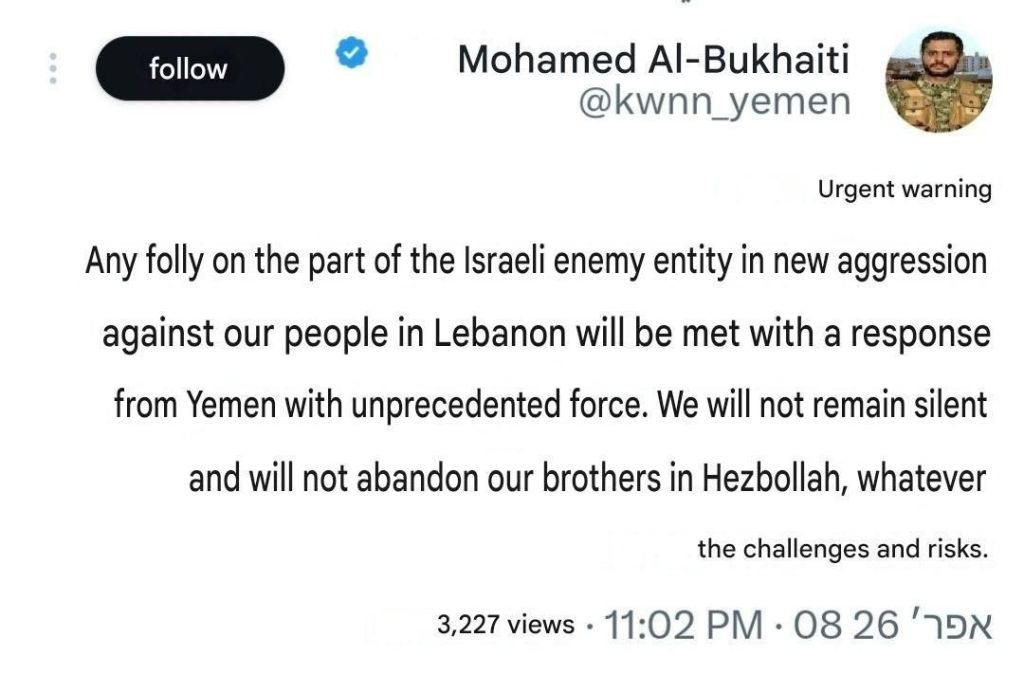Screen dimensions: 1024x674
Task: Click the word "Lebanon" in the tweet
Action: pos(499,334)
